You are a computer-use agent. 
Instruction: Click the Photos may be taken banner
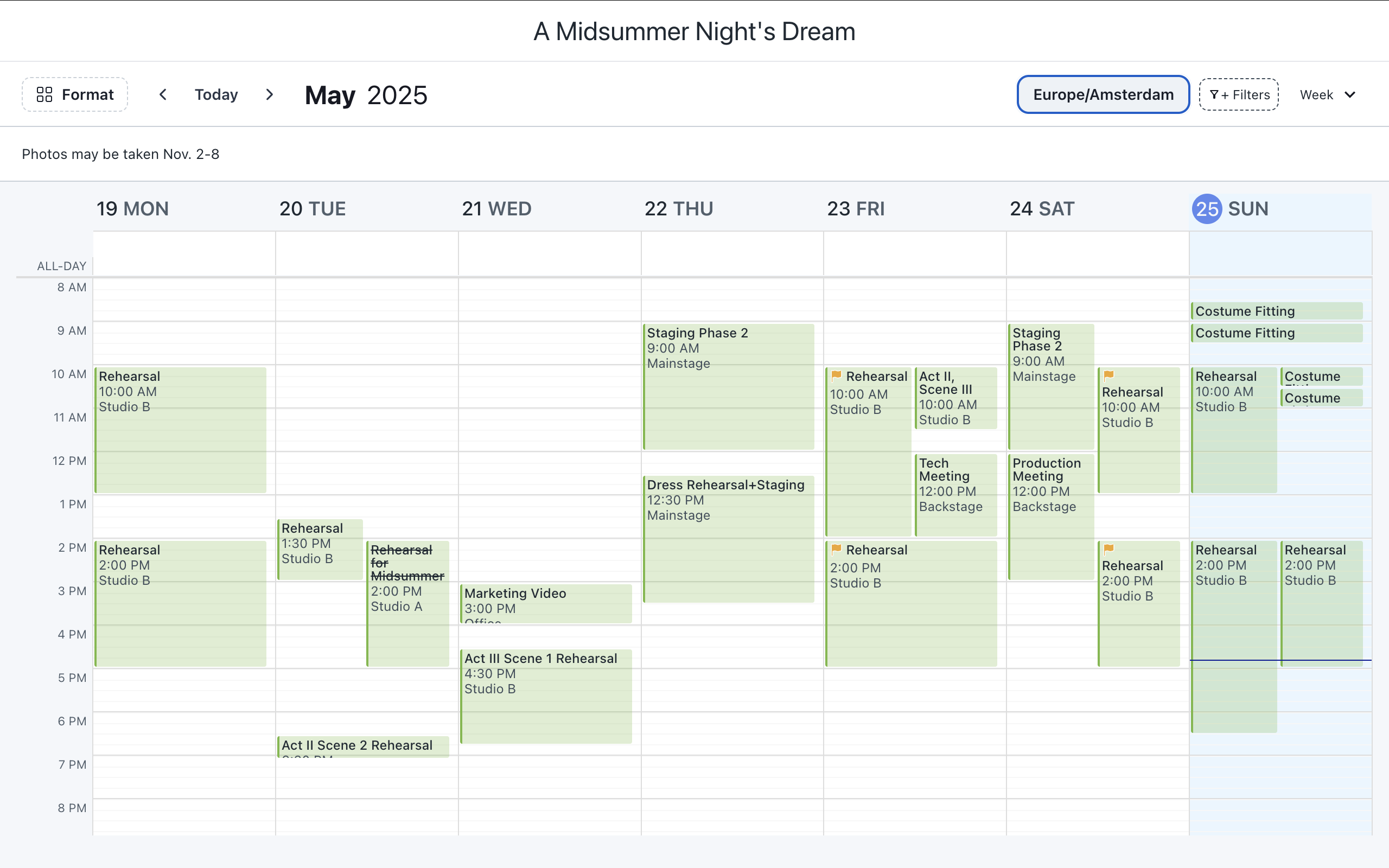[x=120, y=154]
